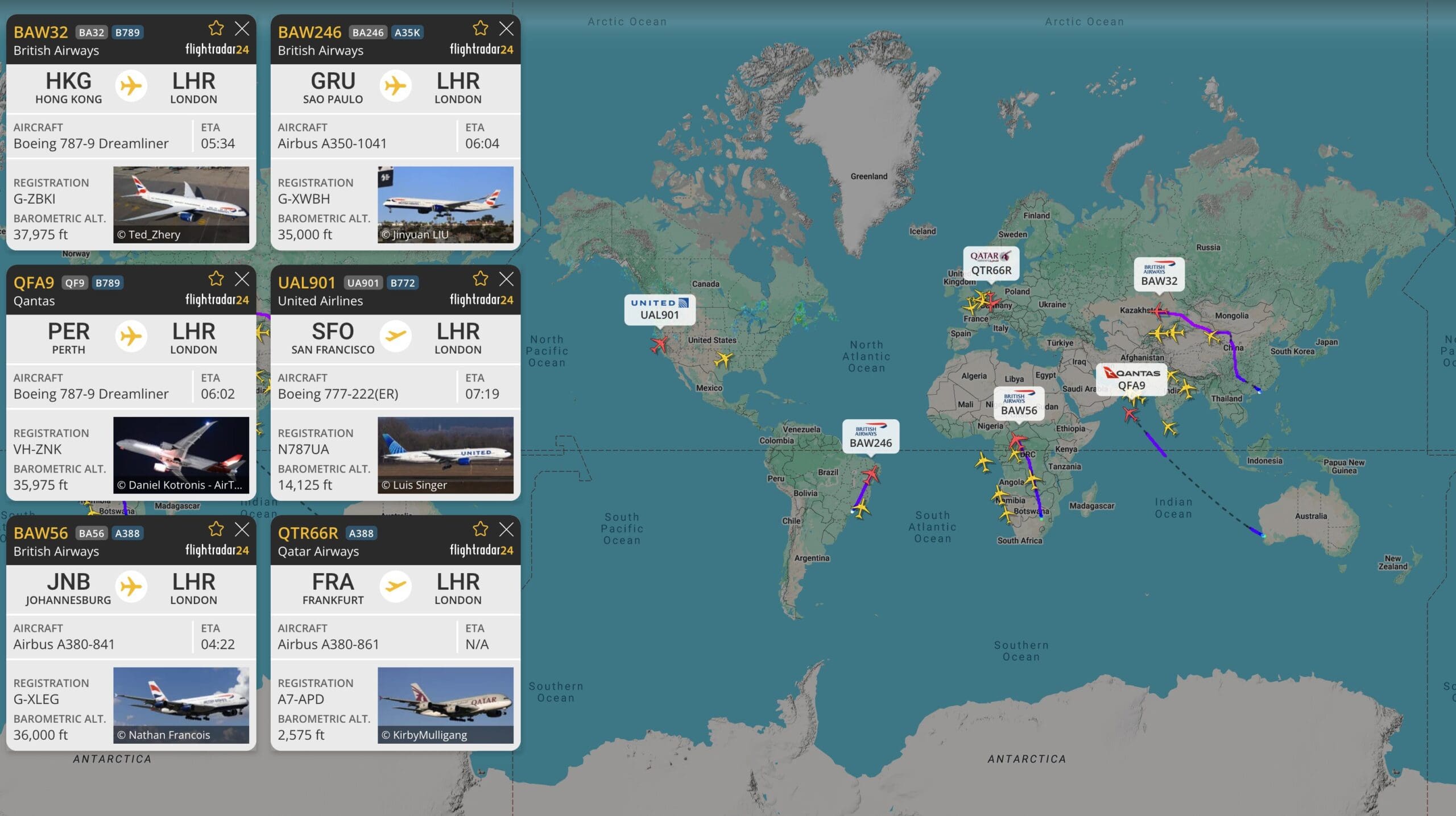
Task: Star the BAW32 flight card
Action: click(216, 27)
